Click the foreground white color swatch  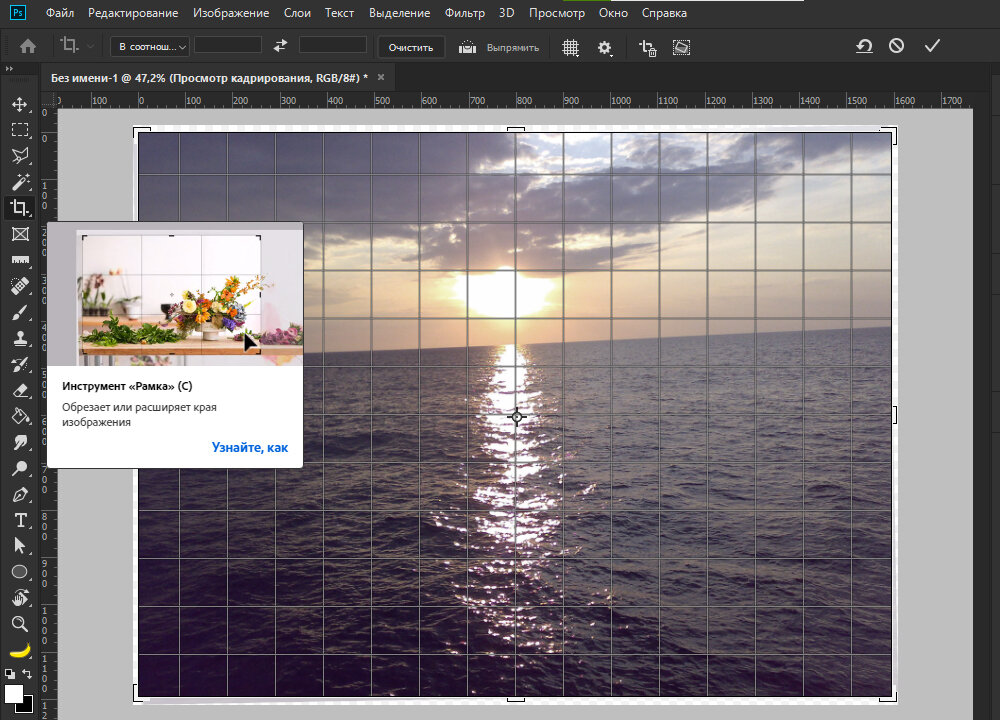click(13, 694)
